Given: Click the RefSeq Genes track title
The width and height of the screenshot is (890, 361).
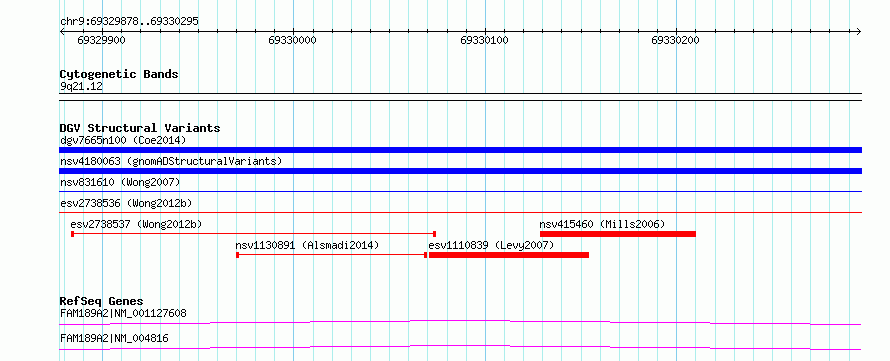Looking at the screenshot, I should [x=102, y=301].
